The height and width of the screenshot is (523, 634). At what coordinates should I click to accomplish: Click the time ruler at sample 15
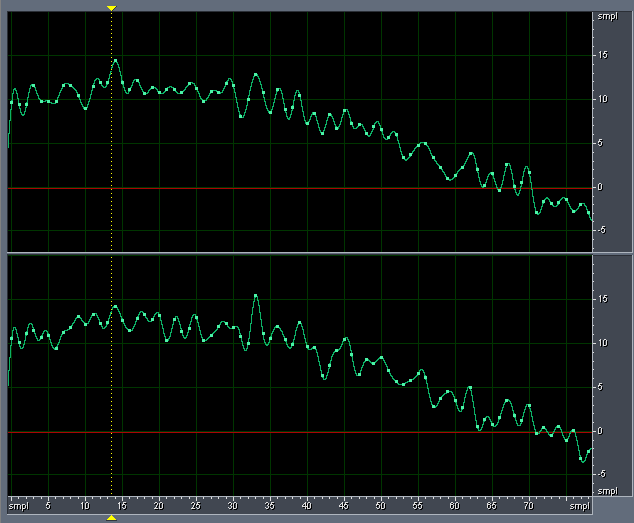(122, 506)
